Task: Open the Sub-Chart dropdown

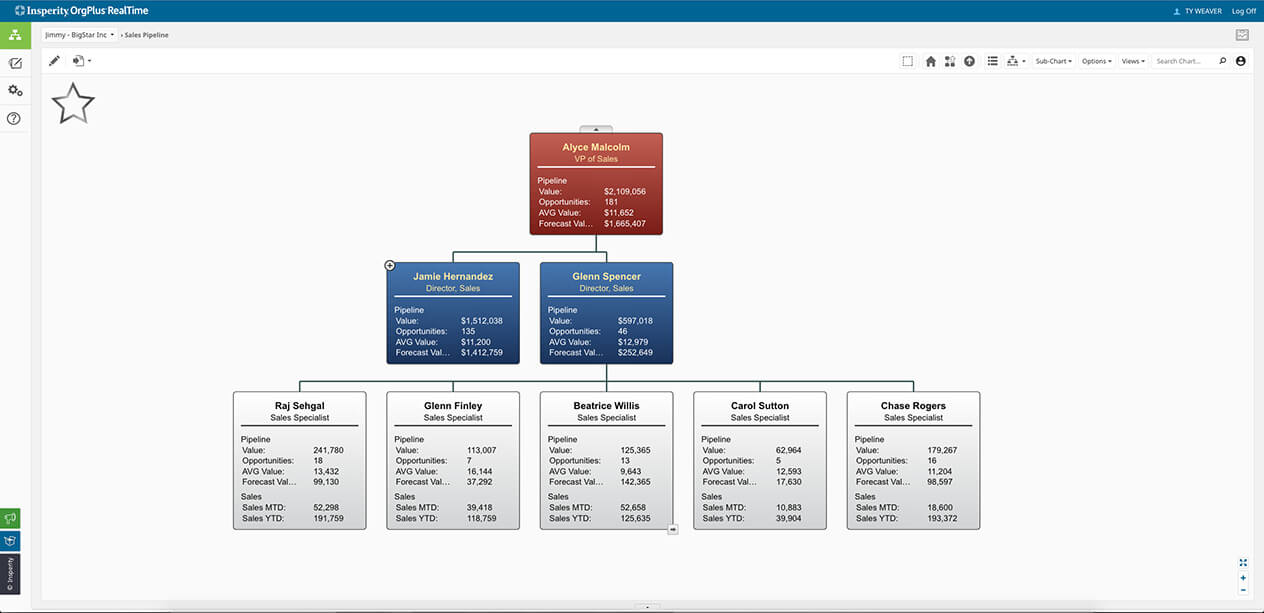Action: click(1053, 60)
